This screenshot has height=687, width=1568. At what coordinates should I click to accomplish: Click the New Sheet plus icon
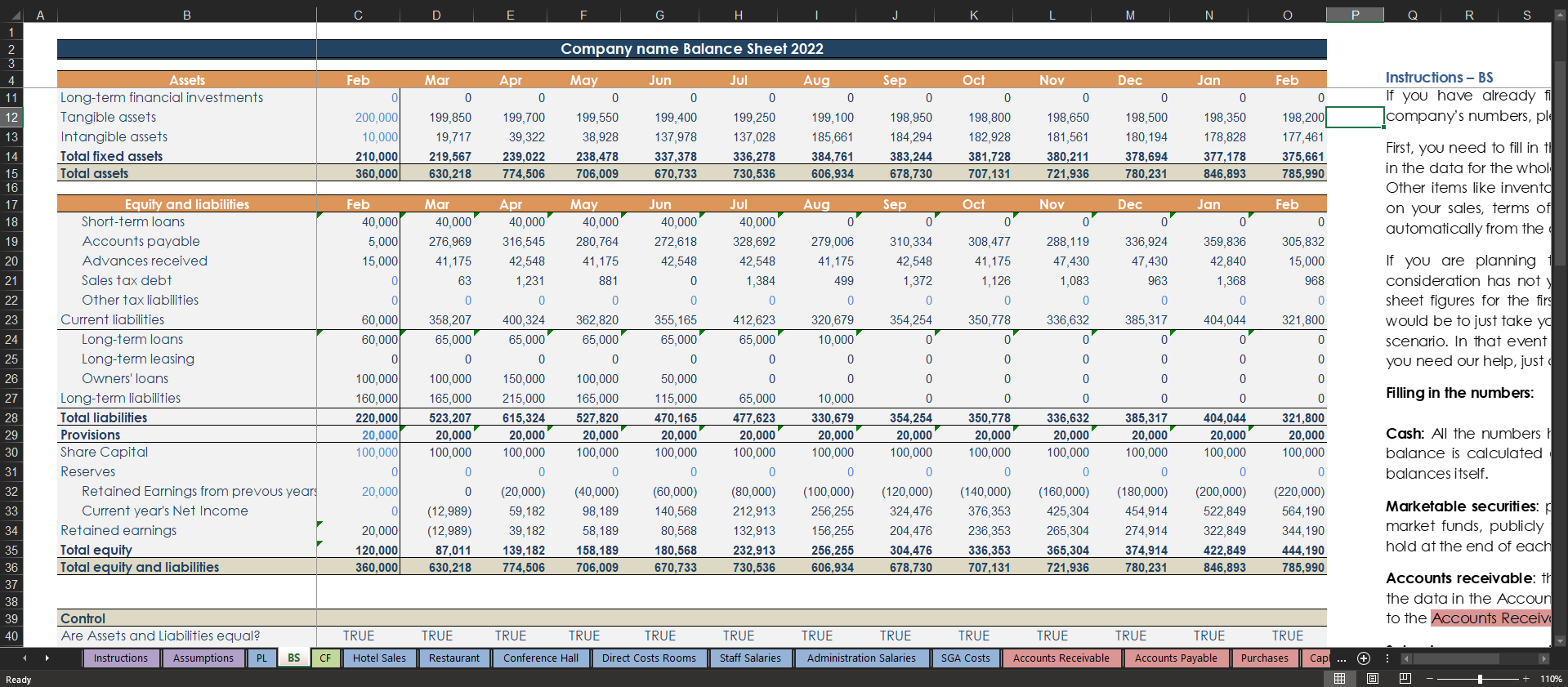tap(1363, 658)
